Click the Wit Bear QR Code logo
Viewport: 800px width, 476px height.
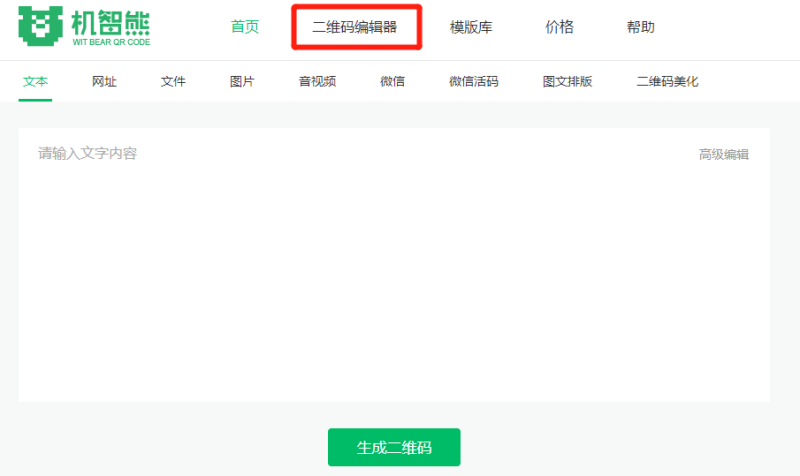pos(84,27)
